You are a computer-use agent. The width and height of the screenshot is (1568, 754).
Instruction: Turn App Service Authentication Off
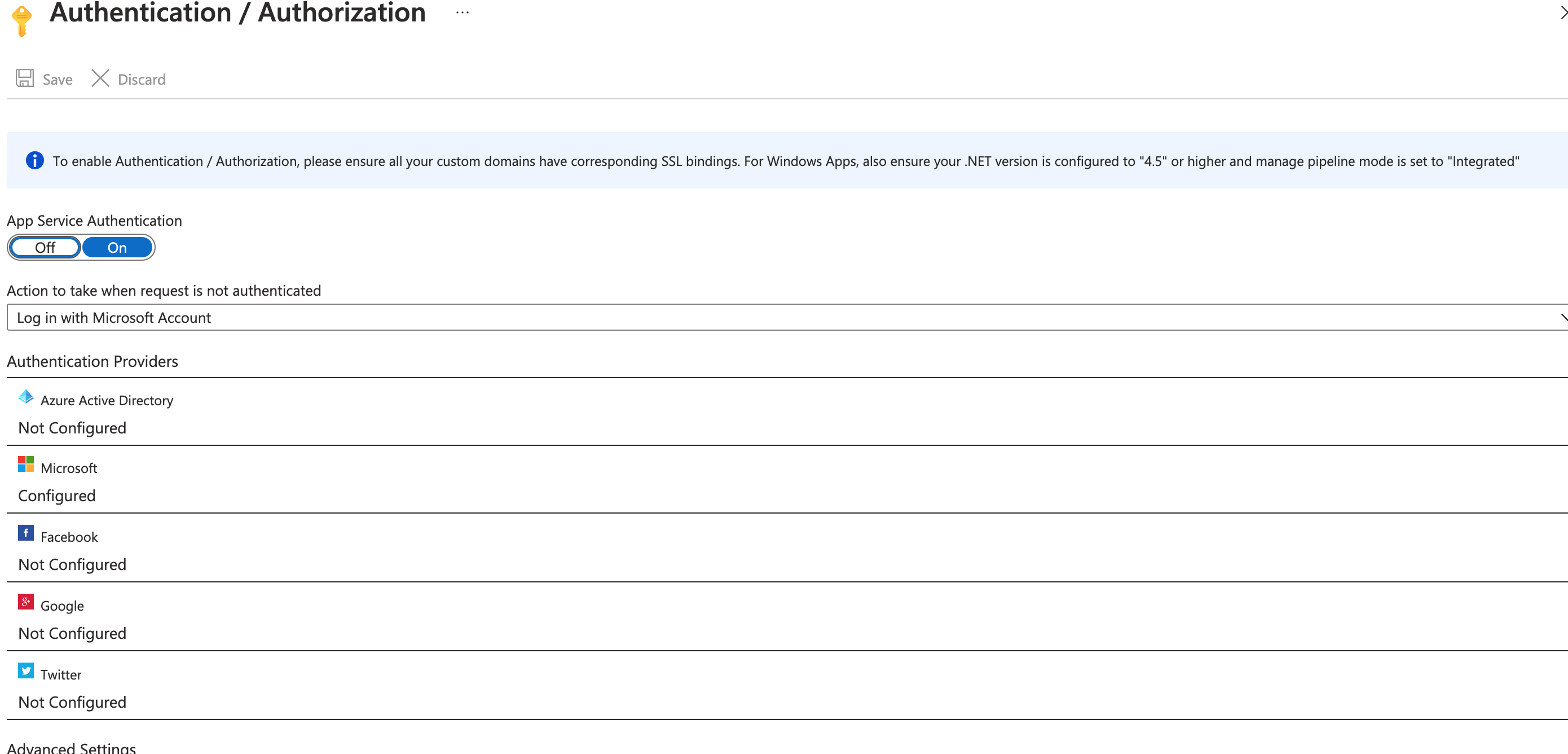(x=44, y=247)
